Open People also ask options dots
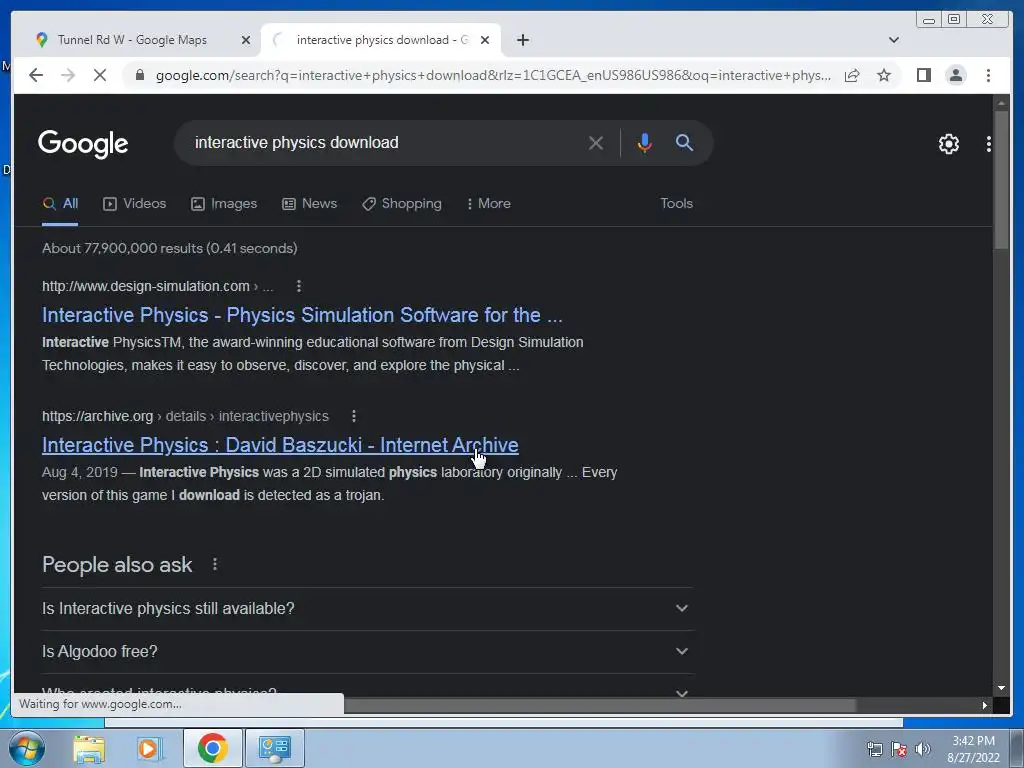The image size is (1024, 768). [215, 564]
